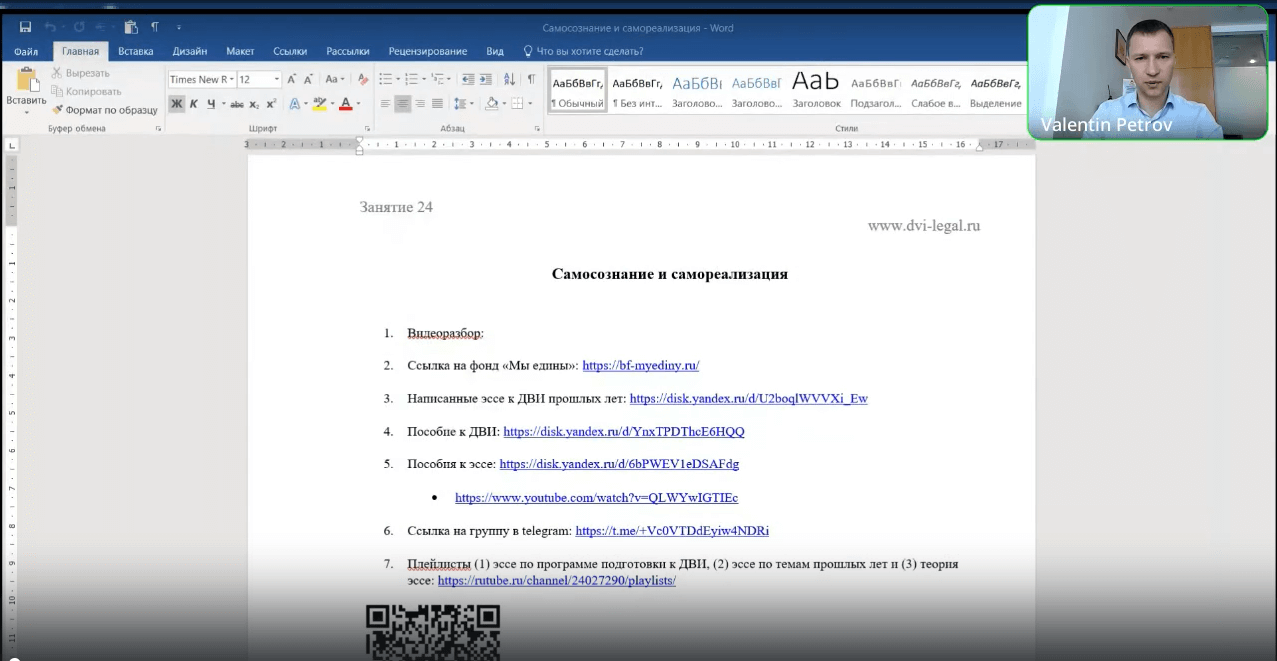Click Копировать to copy selection

(85, 91)
